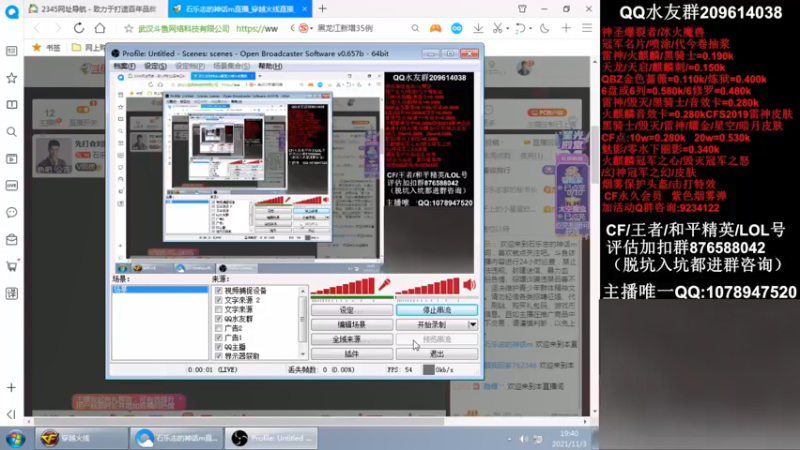The image size is (800, 450).
Task: Expand the scissors tool dropdown arrow
Action: (508, 29)
